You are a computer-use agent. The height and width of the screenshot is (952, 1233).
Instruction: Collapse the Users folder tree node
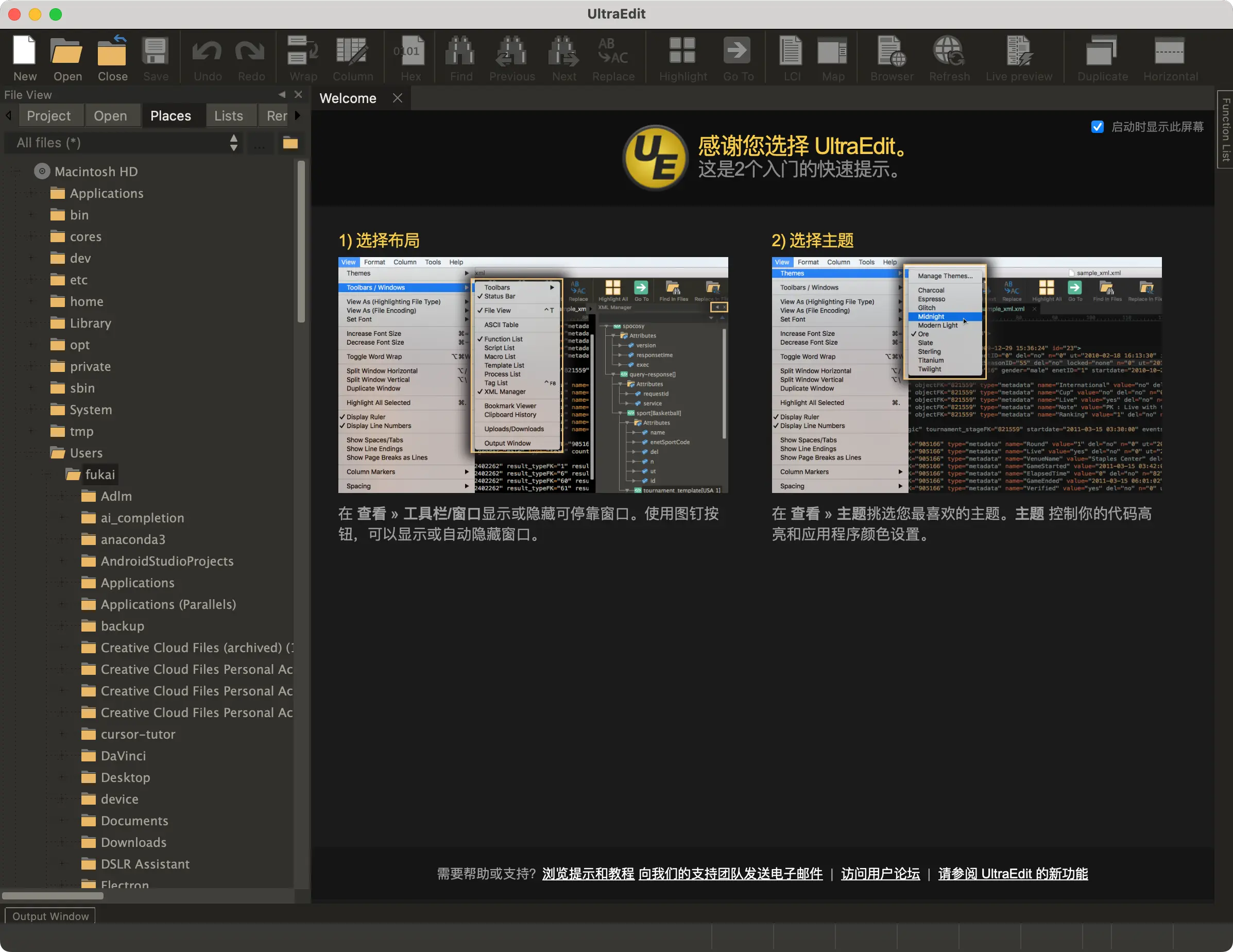[31, 453]
